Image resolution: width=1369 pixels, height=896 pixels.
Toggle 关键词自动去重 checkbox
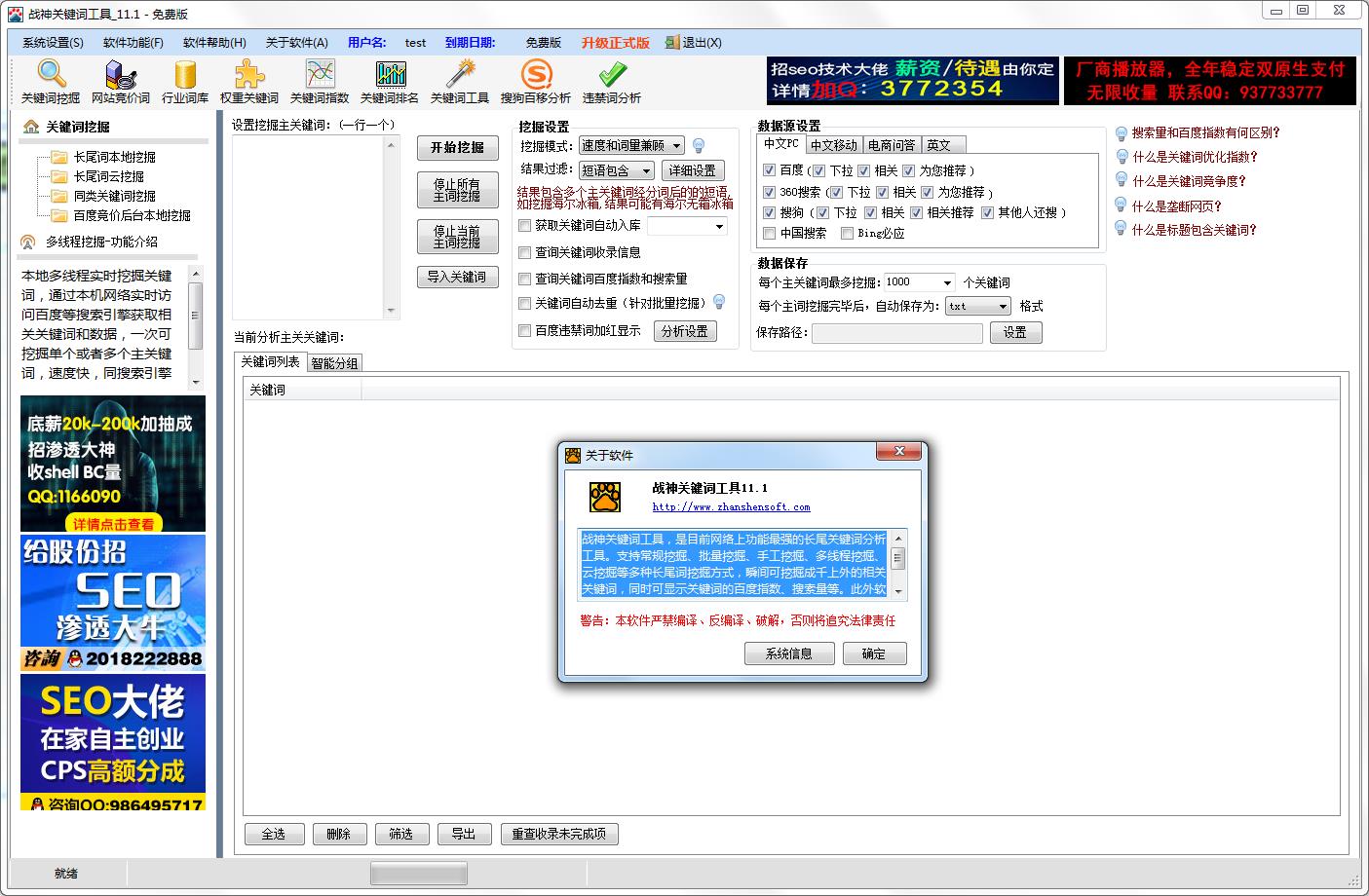pyautogui.click(x=525, y=303)
